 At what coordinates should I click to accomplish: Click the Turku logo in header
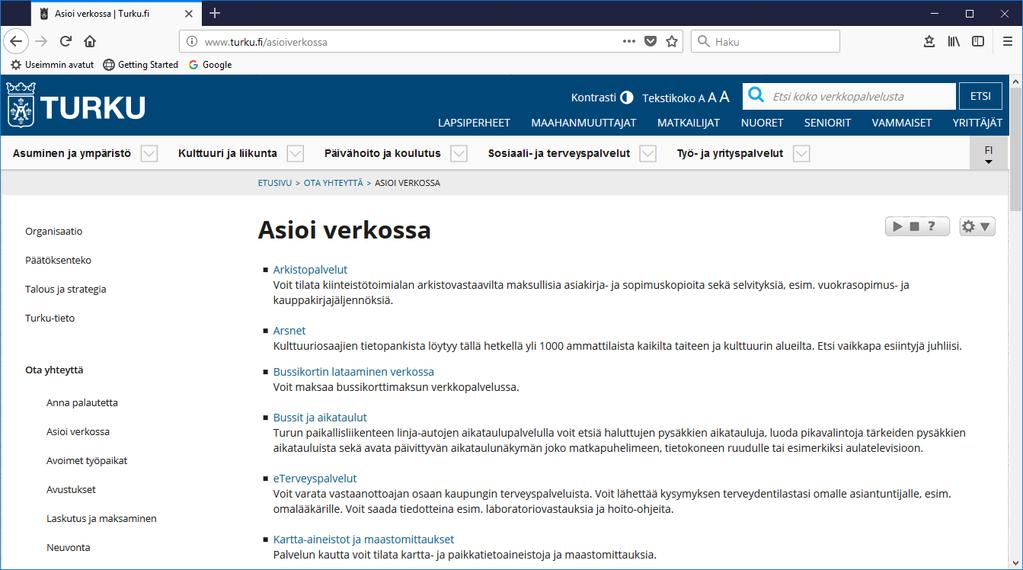click(76, 104)
